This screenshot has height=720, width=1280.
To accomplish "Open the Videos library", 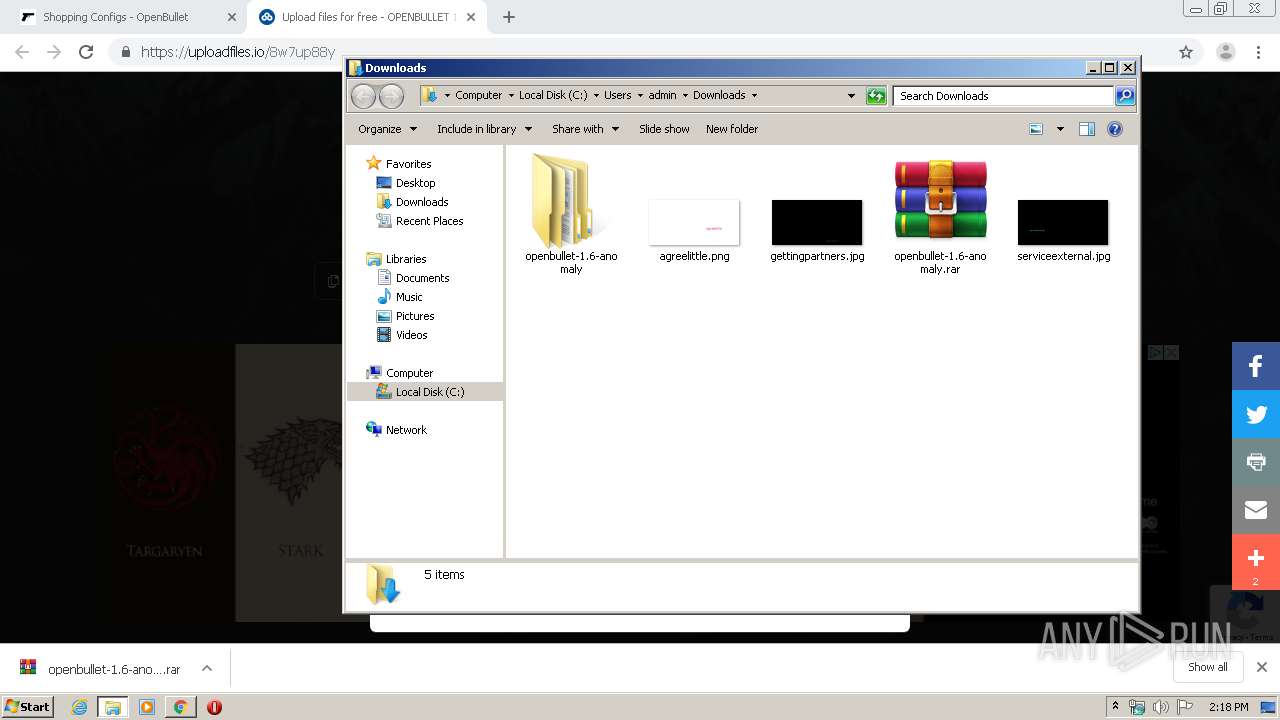I will click(x=411, y=335).
